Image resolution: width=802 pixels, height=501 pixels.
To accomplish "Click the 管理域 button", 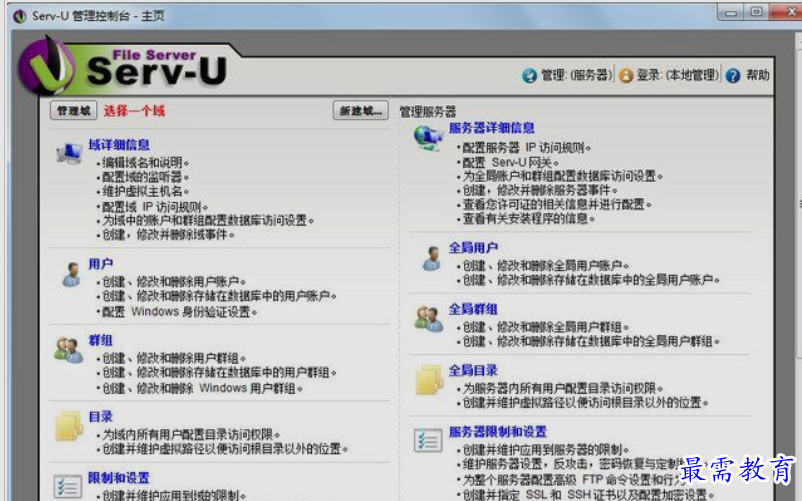I will tap(74, 110).
